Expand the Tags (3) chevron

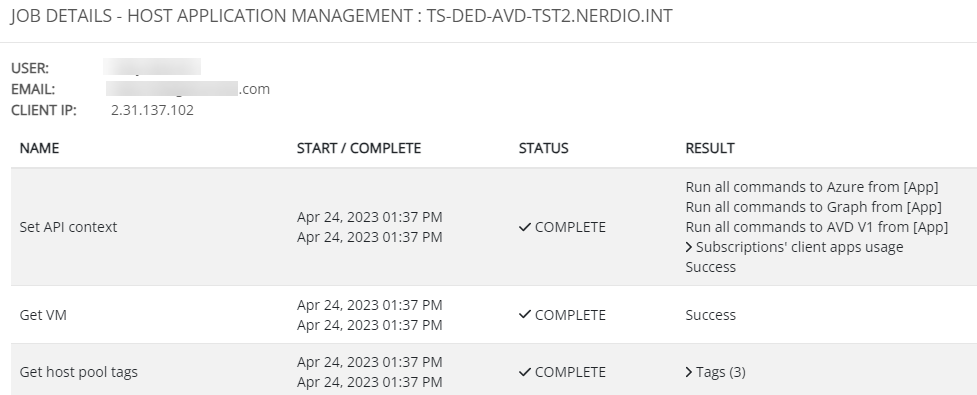(689, 372)
